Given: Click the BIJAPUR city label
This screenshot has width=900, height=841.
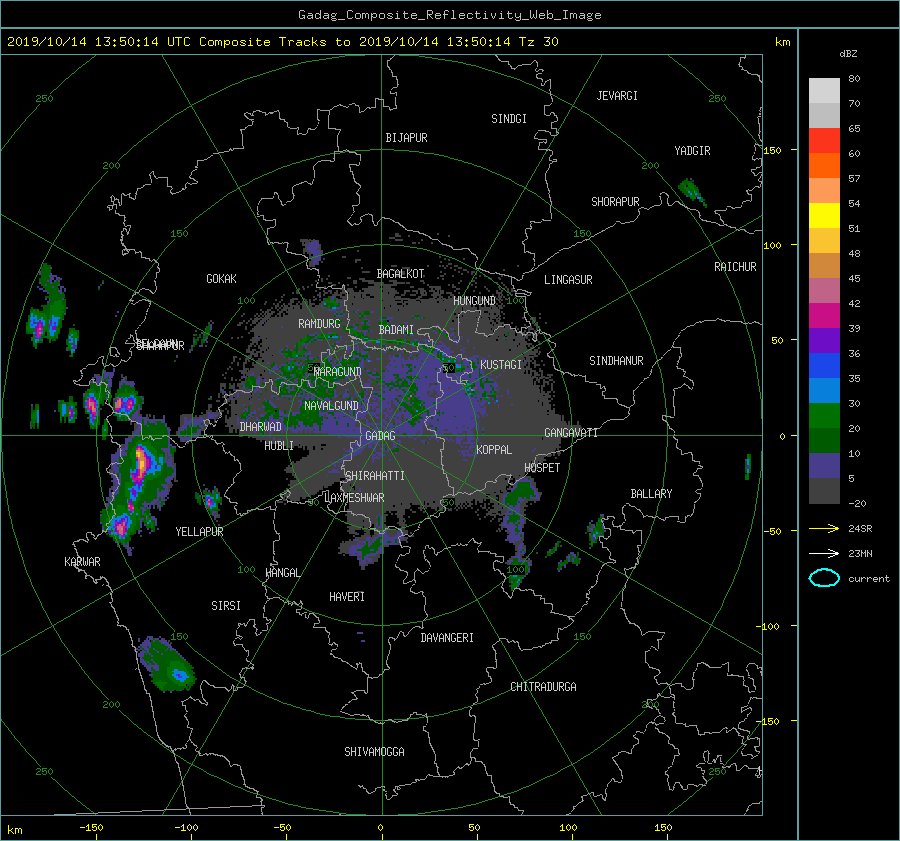Looking at the screenshot, I should [x=406, y=138].
